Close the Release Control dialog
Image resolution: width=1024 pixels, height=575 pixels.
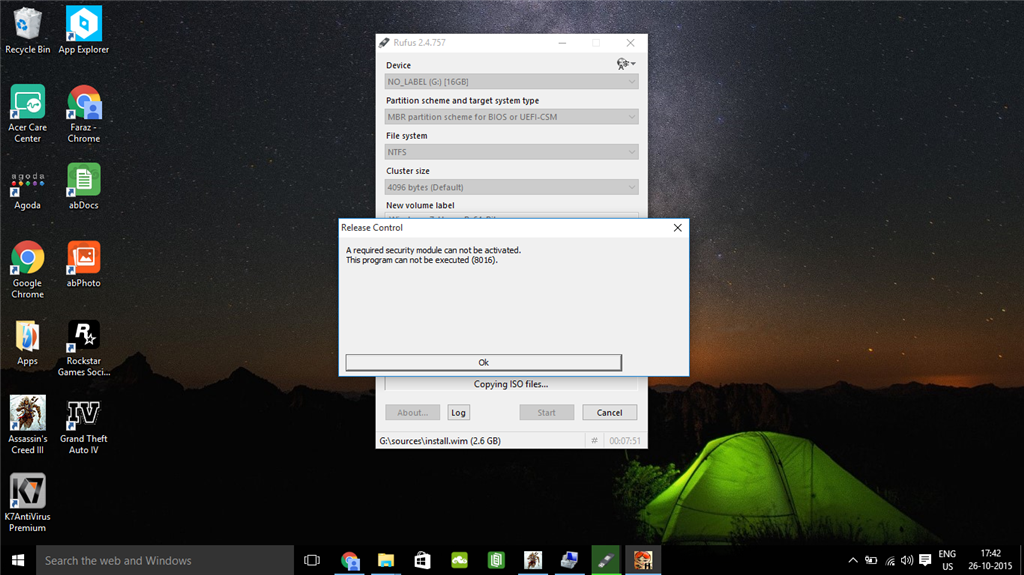[677, 227]
